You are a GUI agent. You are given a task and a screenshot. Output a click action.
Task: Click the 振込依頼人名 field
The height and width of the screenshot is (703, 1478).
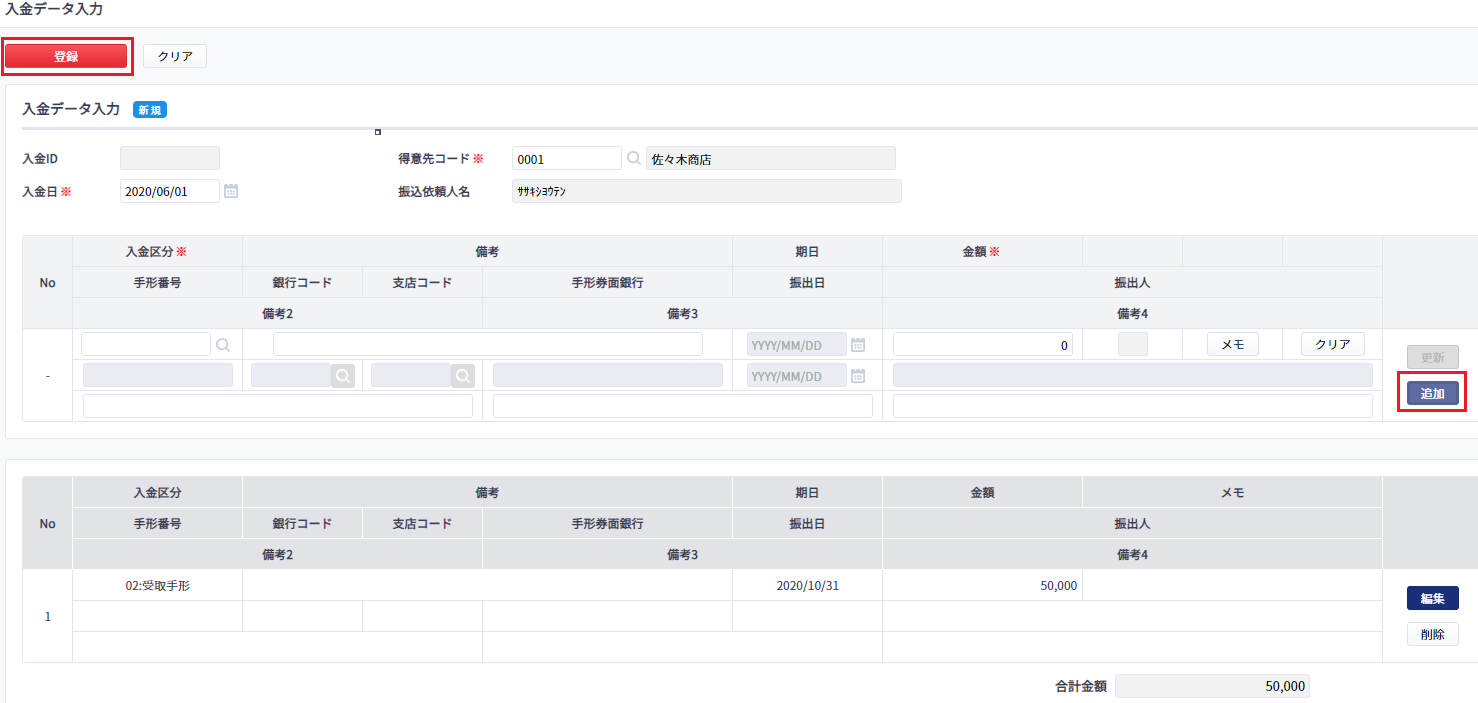click(x=707, y=191)
